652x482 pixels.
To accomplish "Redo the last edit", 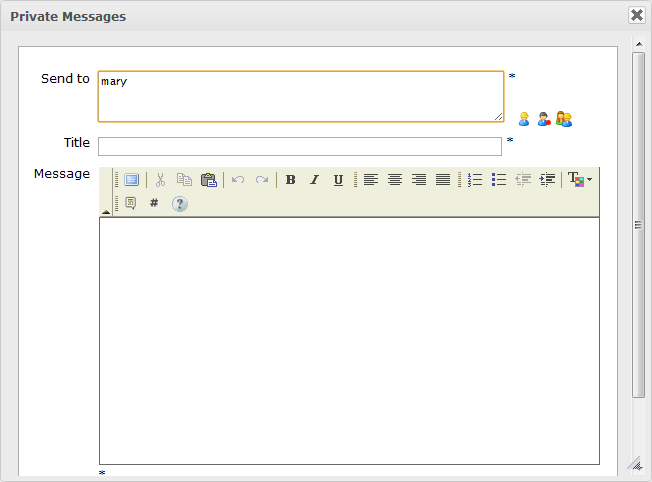I will pyautogui.click(x=262, y=180).
